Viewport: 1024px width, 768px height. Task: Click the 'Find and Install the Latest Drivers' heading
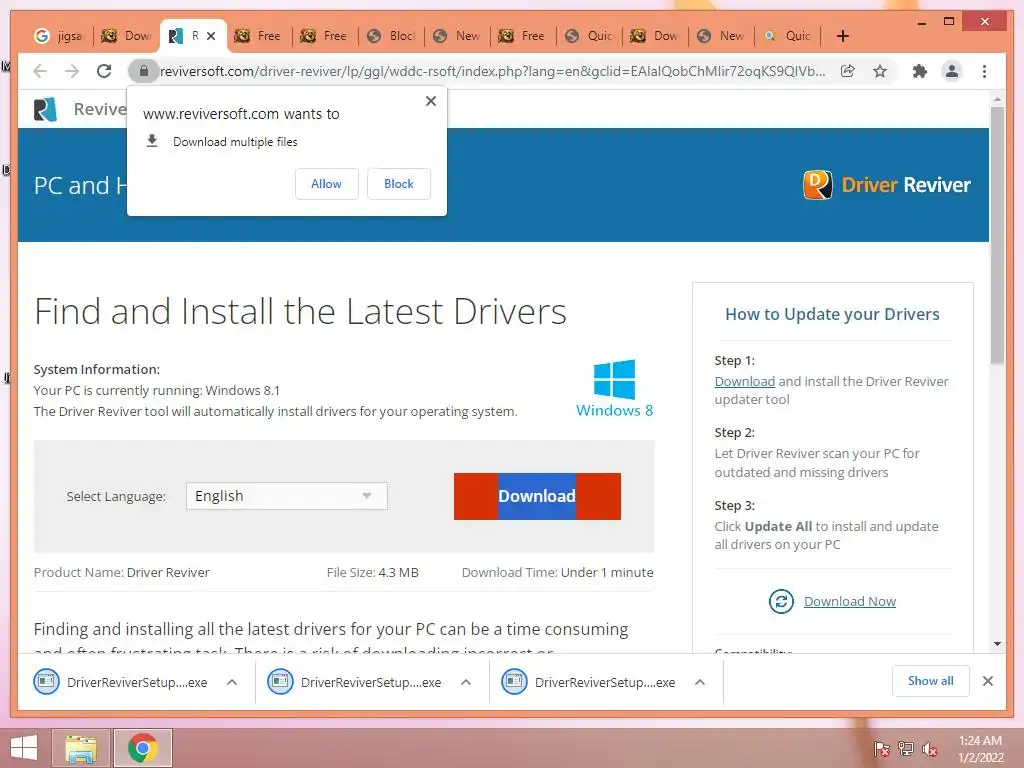[x=300, y=312]
